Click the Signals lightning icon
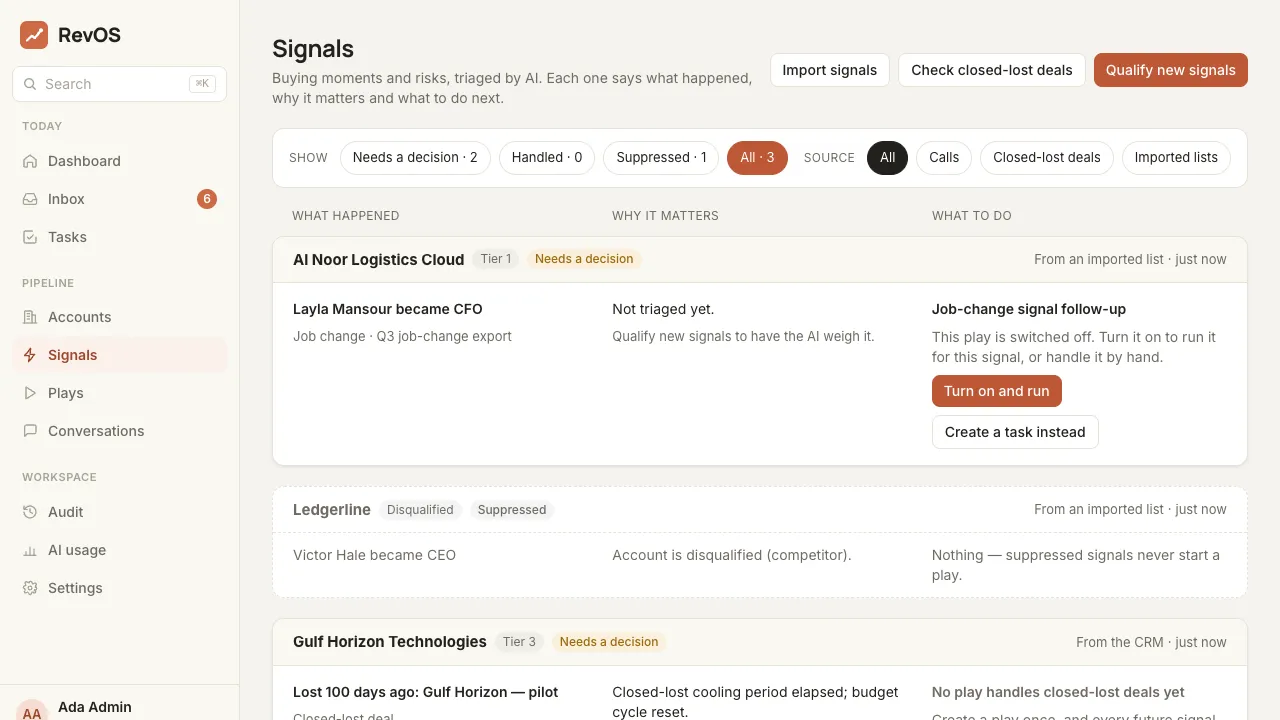Screen dimensions: 1280x720 tap(30, 355)
